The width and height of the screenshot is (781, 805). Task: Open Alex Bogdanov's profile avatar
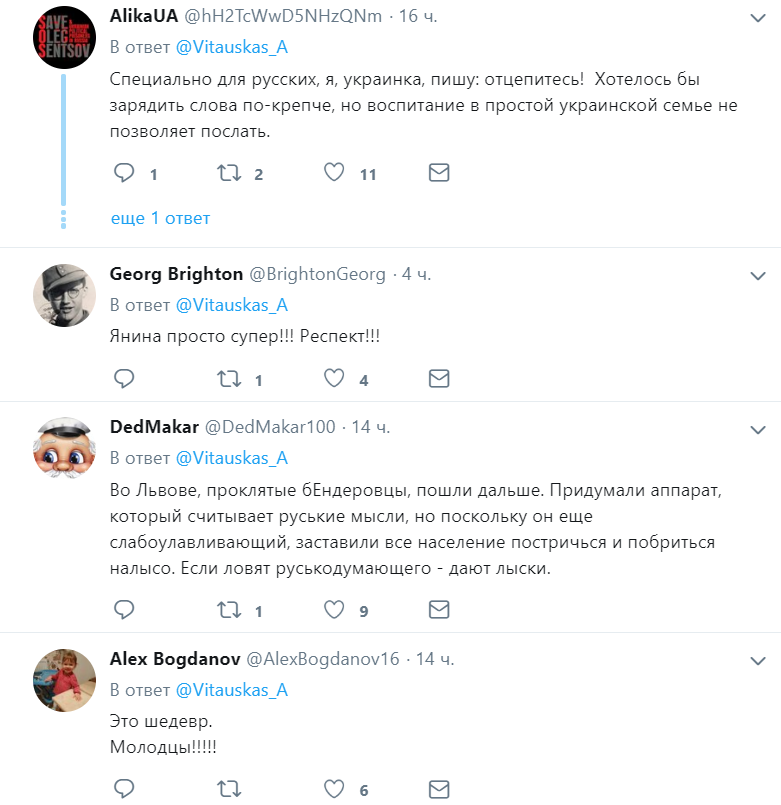click(64, 680)
